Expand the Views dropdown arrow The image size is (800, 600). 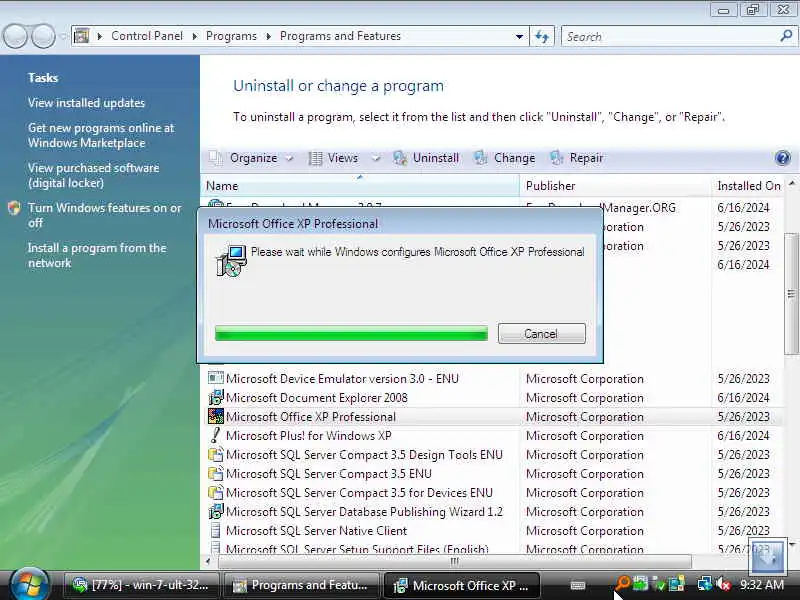tap(376, 159)
